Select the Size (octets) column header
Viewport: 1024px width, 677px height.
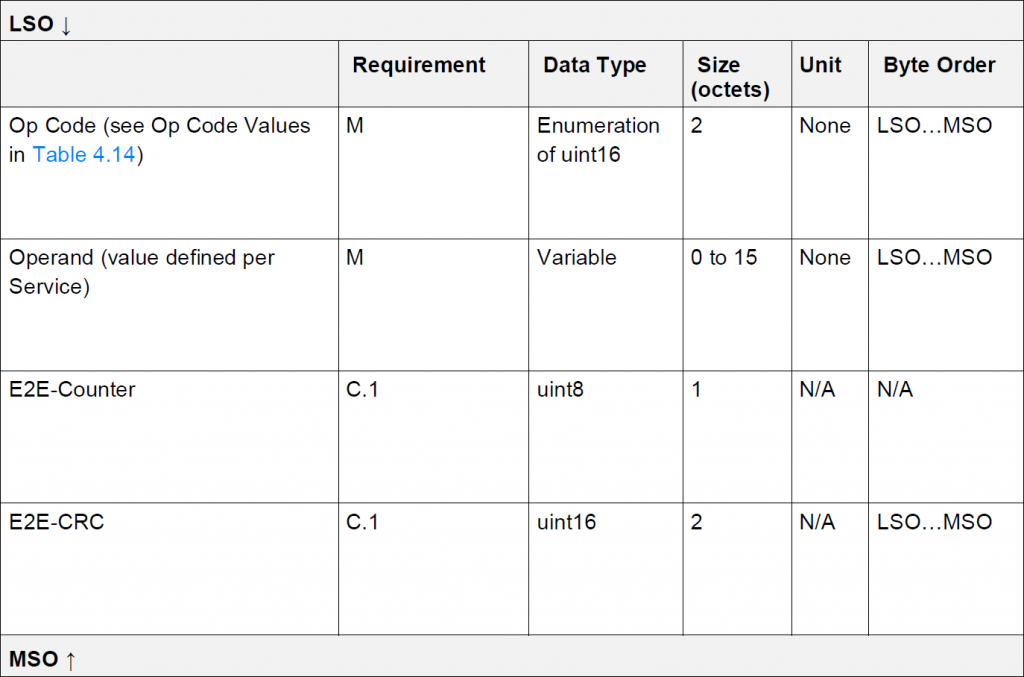pyautogui.click(x=732, y=77)
